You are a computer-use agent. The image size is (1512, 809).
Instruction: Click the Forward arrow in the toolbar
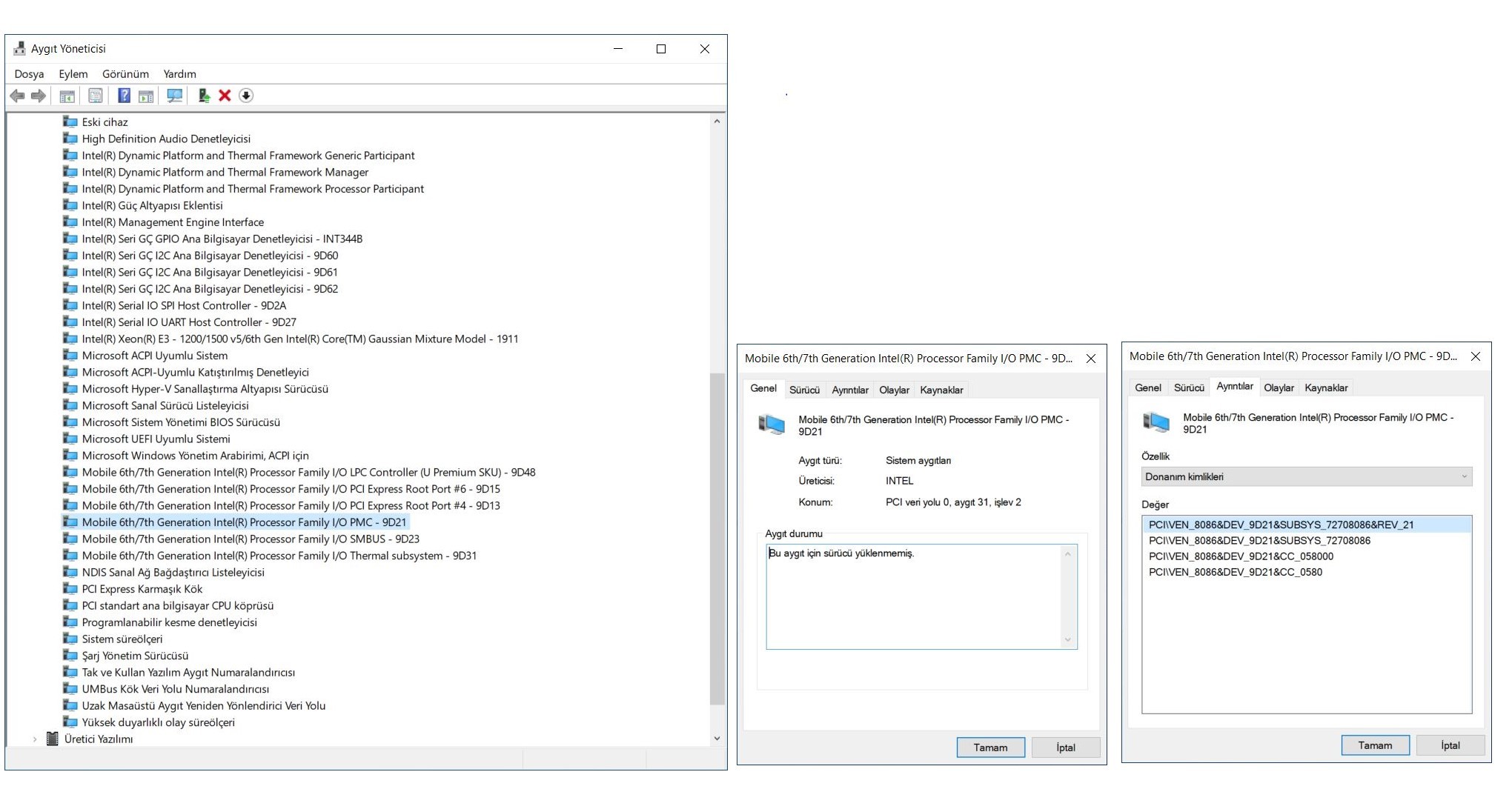coord(39,96)
